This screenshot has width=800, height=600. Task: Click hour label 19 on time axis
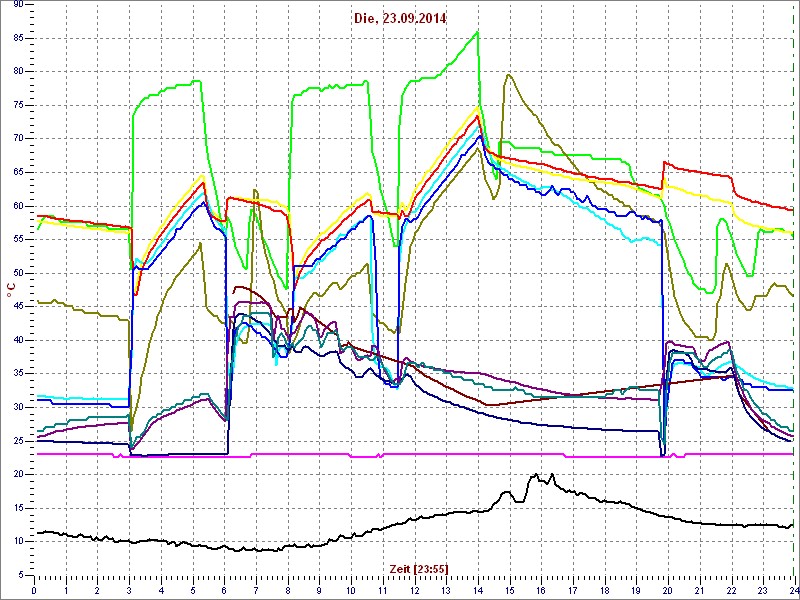(635, 591)
